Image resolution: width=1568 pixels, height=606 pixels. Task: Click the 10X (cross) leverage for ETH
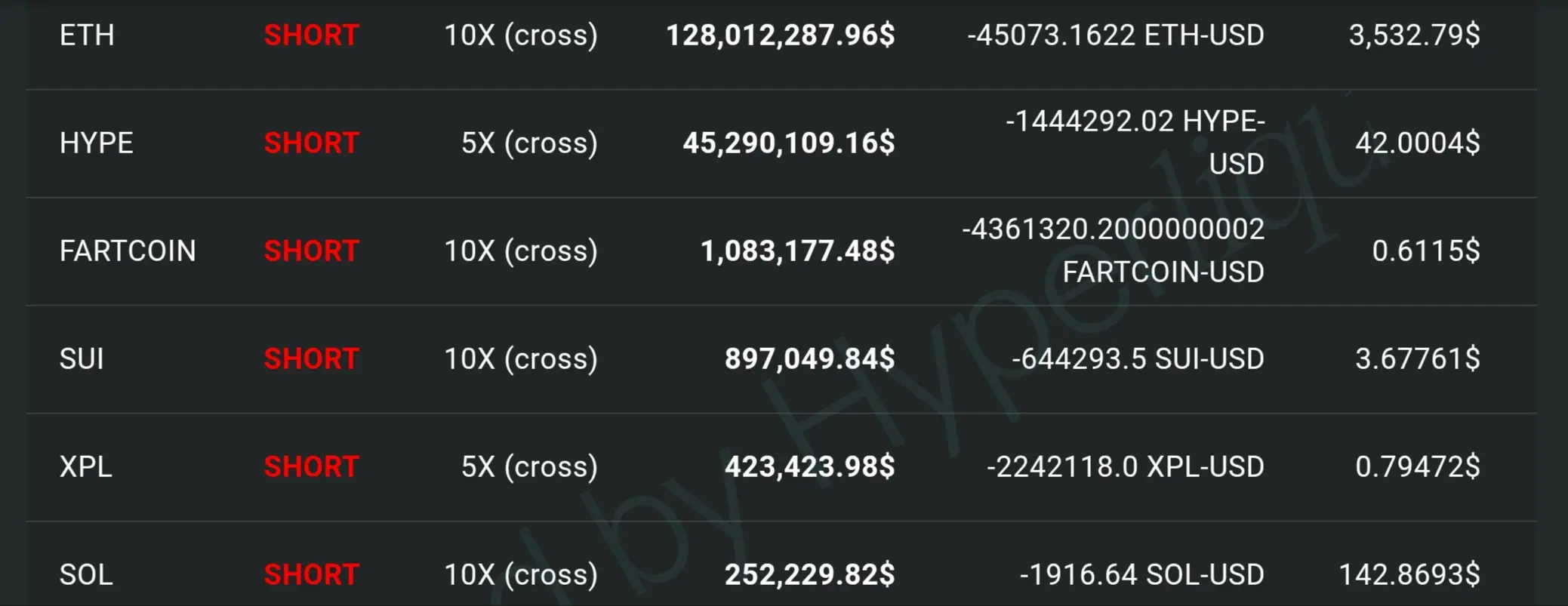point(521,35)
